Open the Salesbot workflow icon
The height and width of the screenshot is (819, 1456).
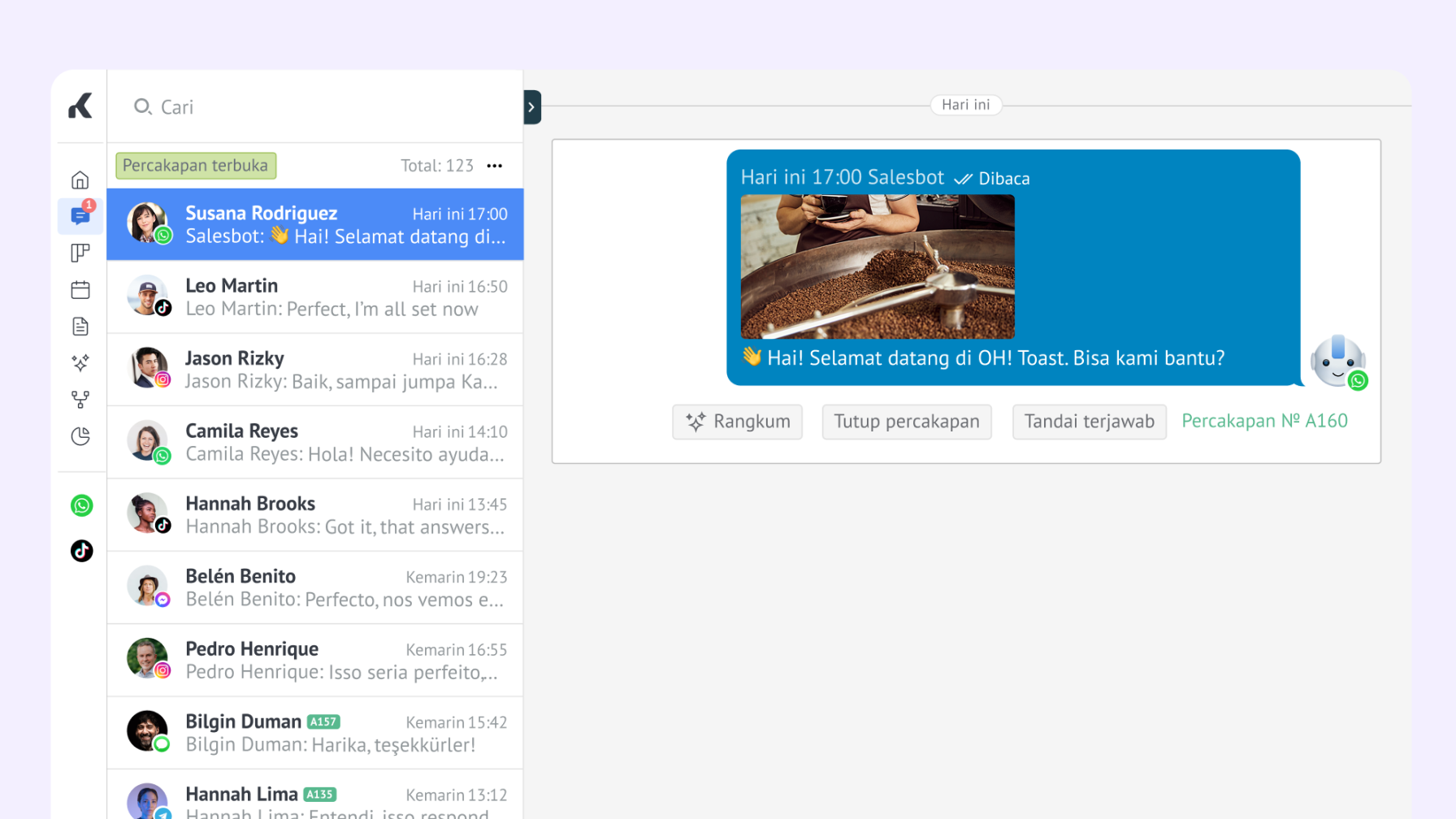(x=80, y=399)
